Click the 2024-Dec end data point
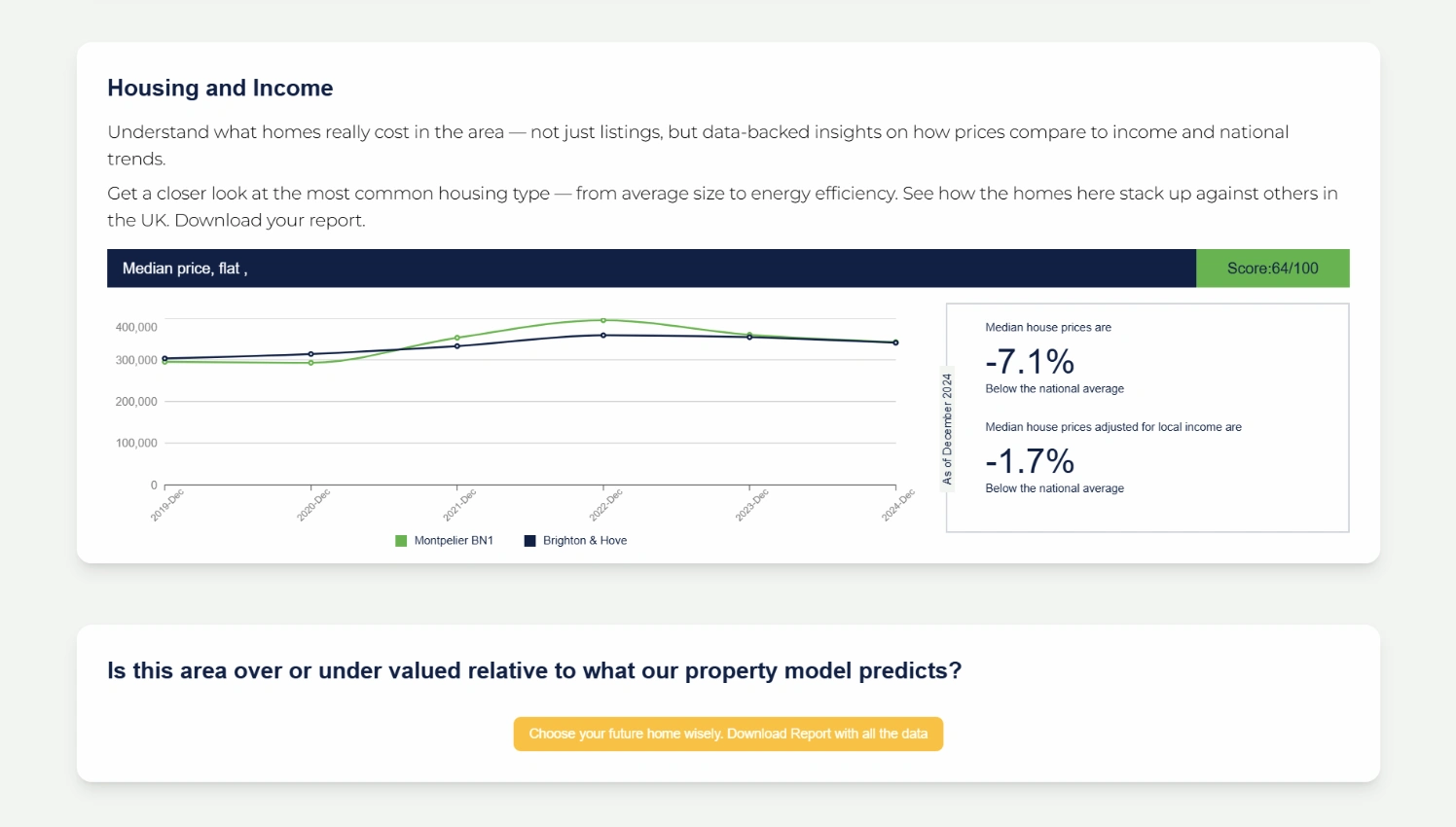Viewport: 1456px width, 827px height. [895, 342]
